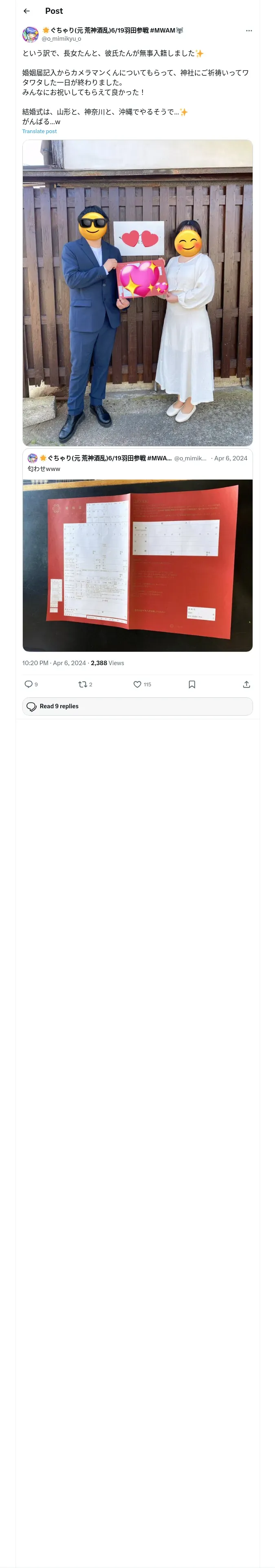Click the quoted post's small avatar
This screenshot has width=275, height=1568.
pos(32,458)
